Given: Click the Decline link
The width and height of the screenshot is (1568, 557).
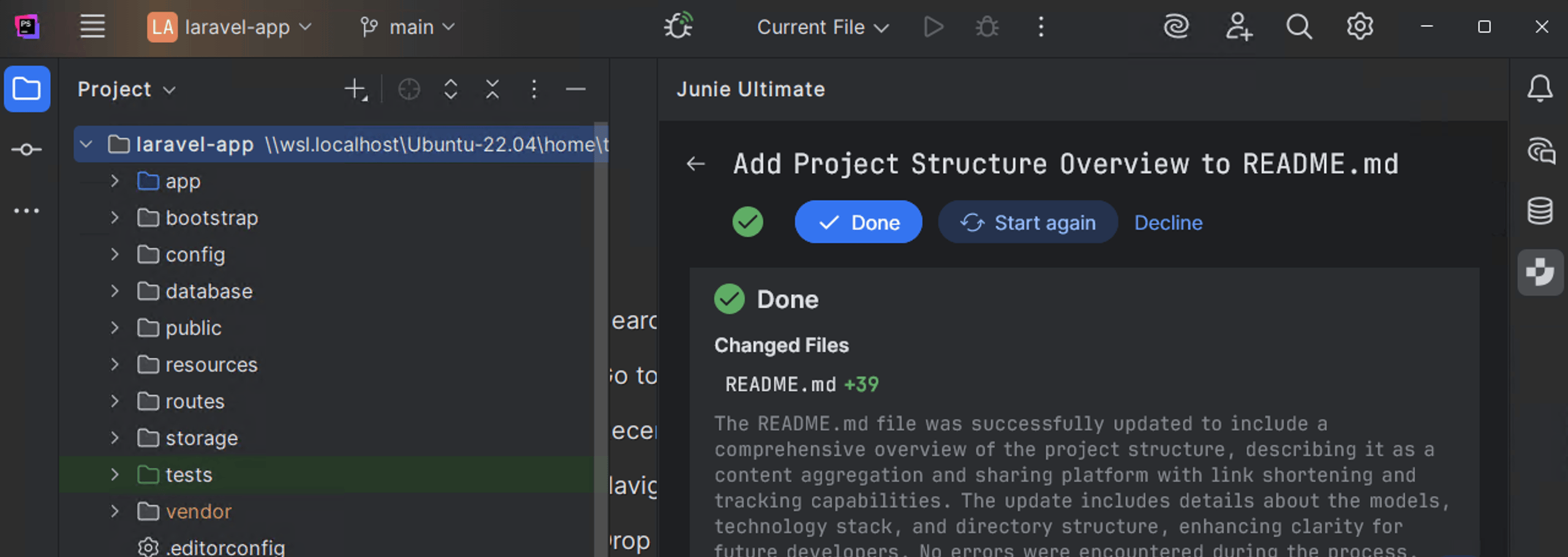Looking at the screenshot, I should point(1167,222).
